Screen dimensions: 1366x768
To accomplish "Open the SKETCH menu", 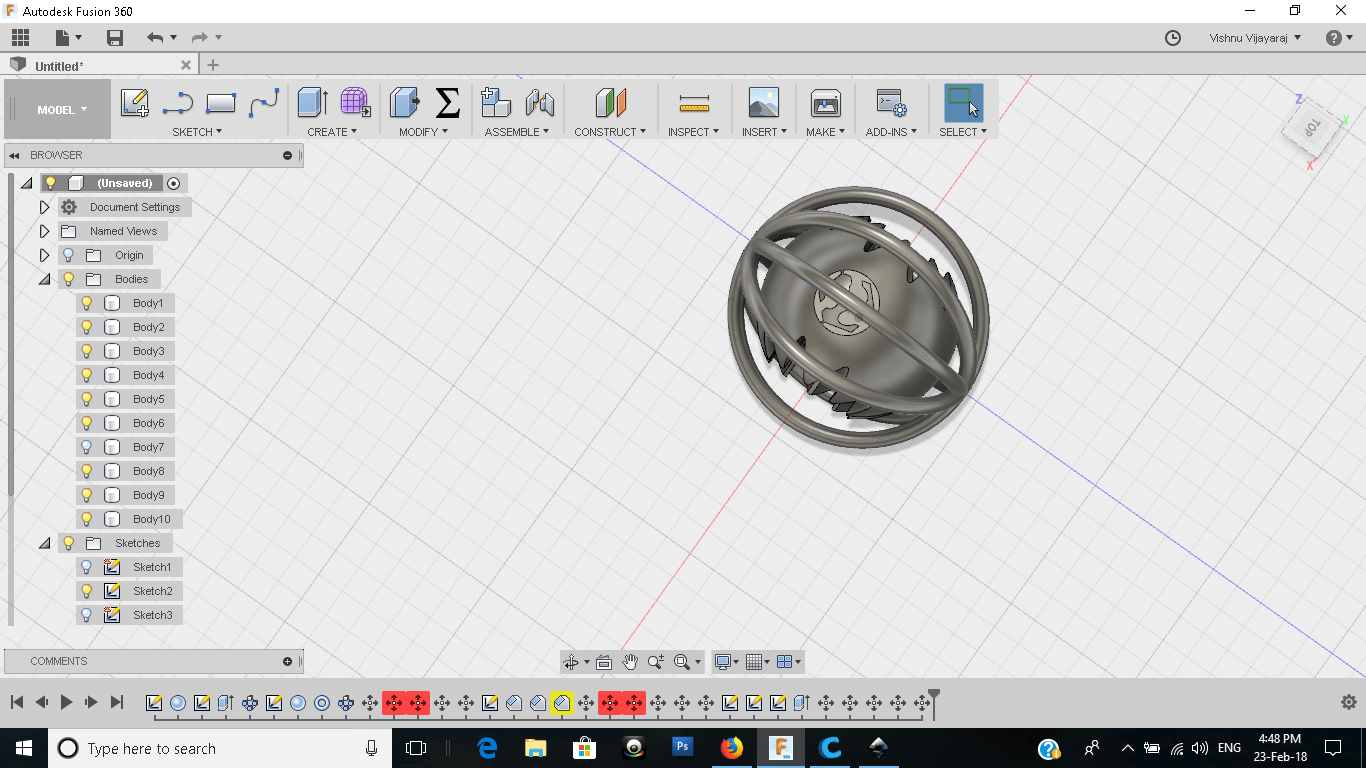I will click(197, 132).
